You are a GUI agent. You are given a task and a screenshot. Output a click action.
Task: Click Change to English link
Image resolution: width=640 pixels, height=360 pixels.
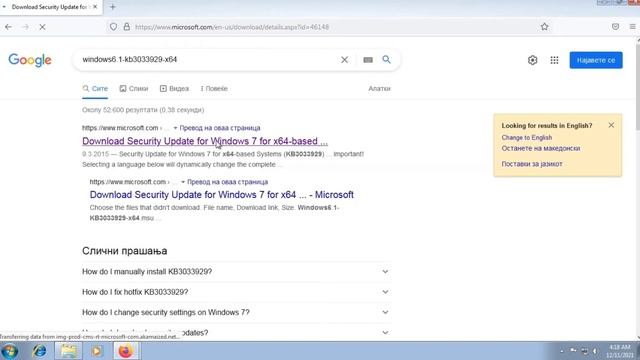(527, 138)
